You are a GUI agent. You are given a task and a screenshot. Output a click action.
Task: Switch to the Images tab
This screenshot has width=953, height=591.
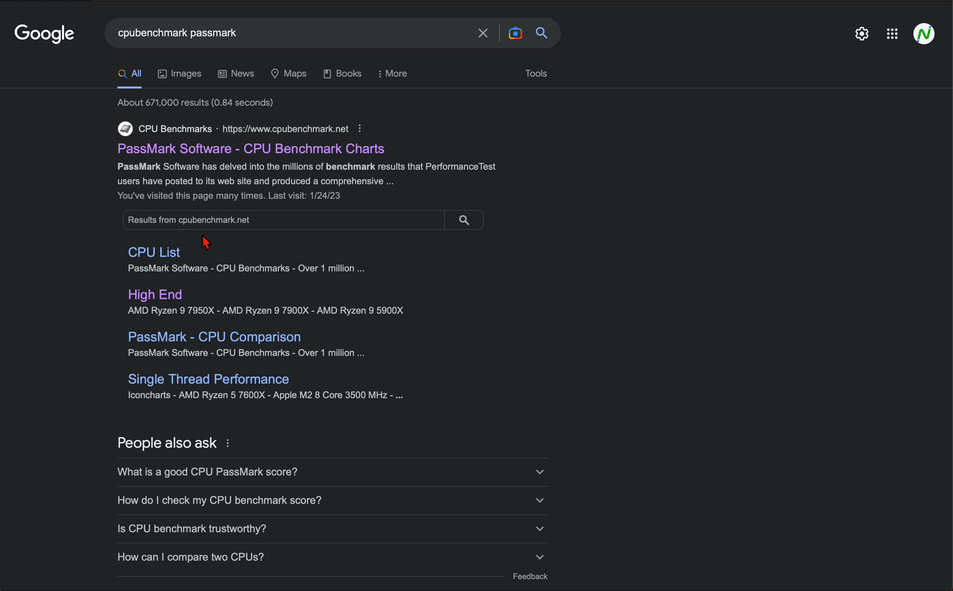[179, 74]
